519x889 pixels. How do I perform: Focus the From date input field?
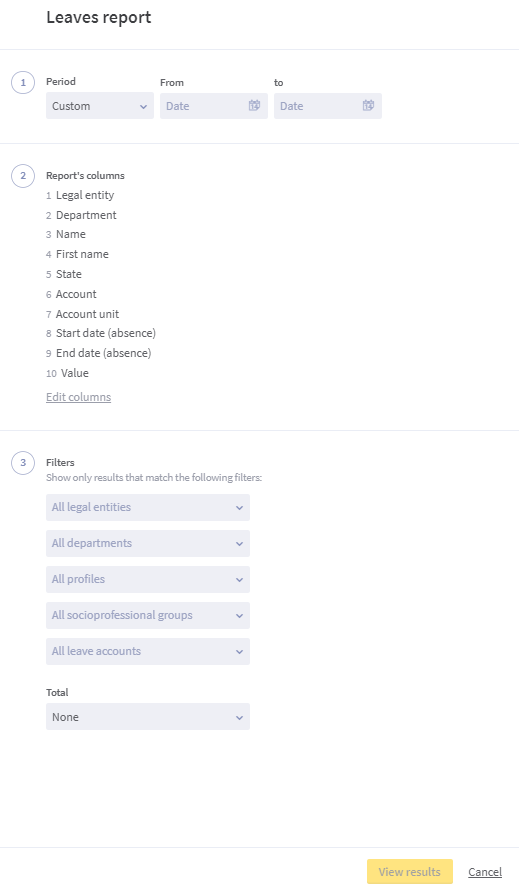(213, 106)
